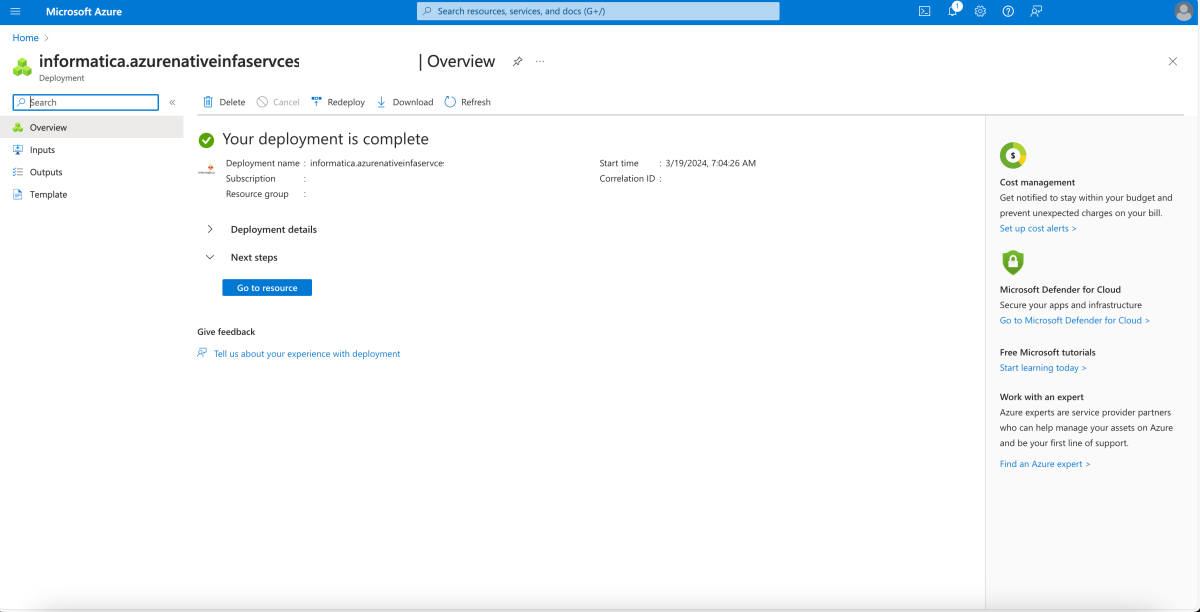Viewport: 1200px width, 612px height.
Task: Pin the deployment overview to dashboard
Action: tap(517, 61)
